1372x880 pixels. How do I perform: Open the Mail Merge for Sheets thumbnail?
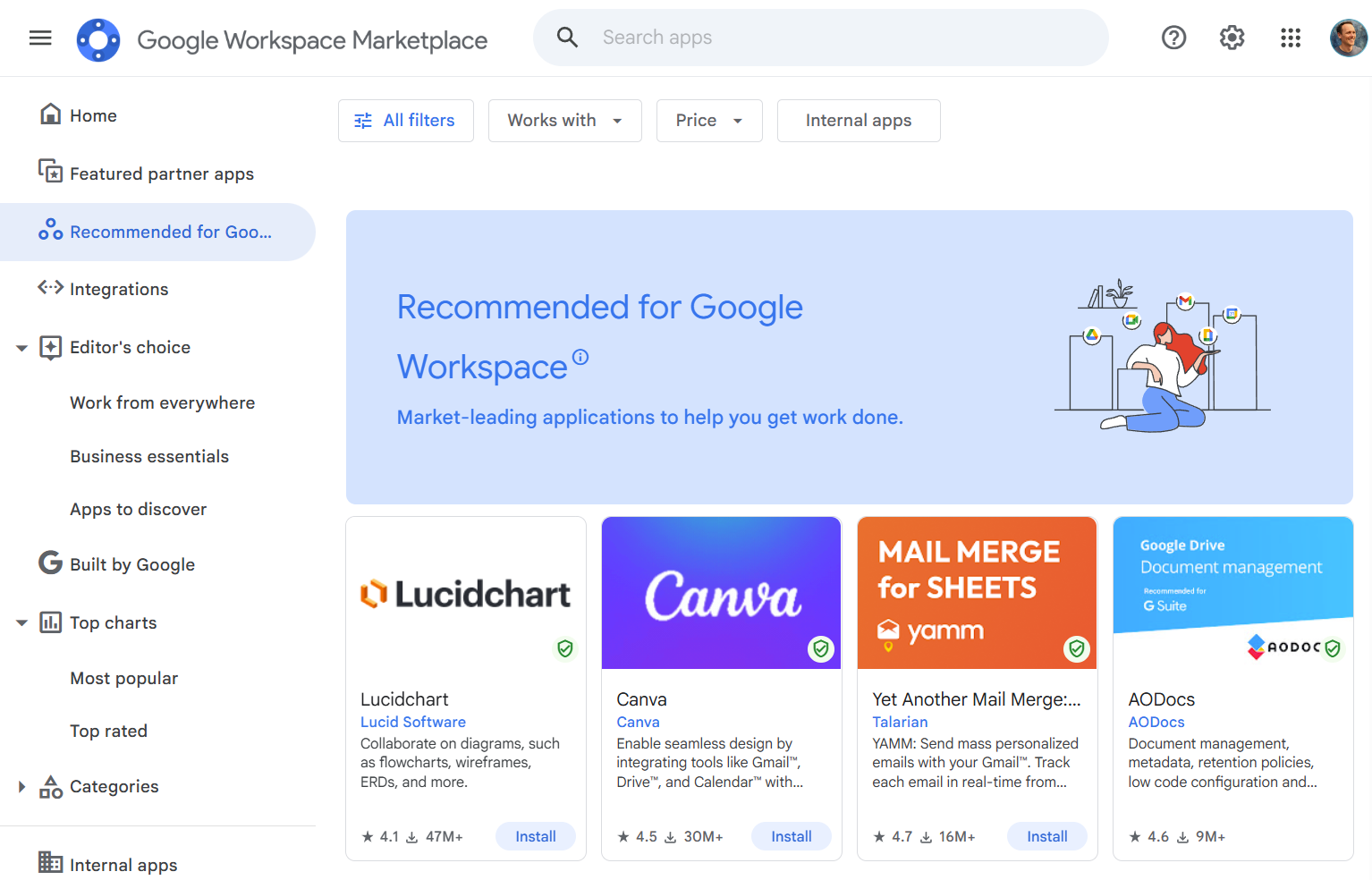click(x=978, y=593)
